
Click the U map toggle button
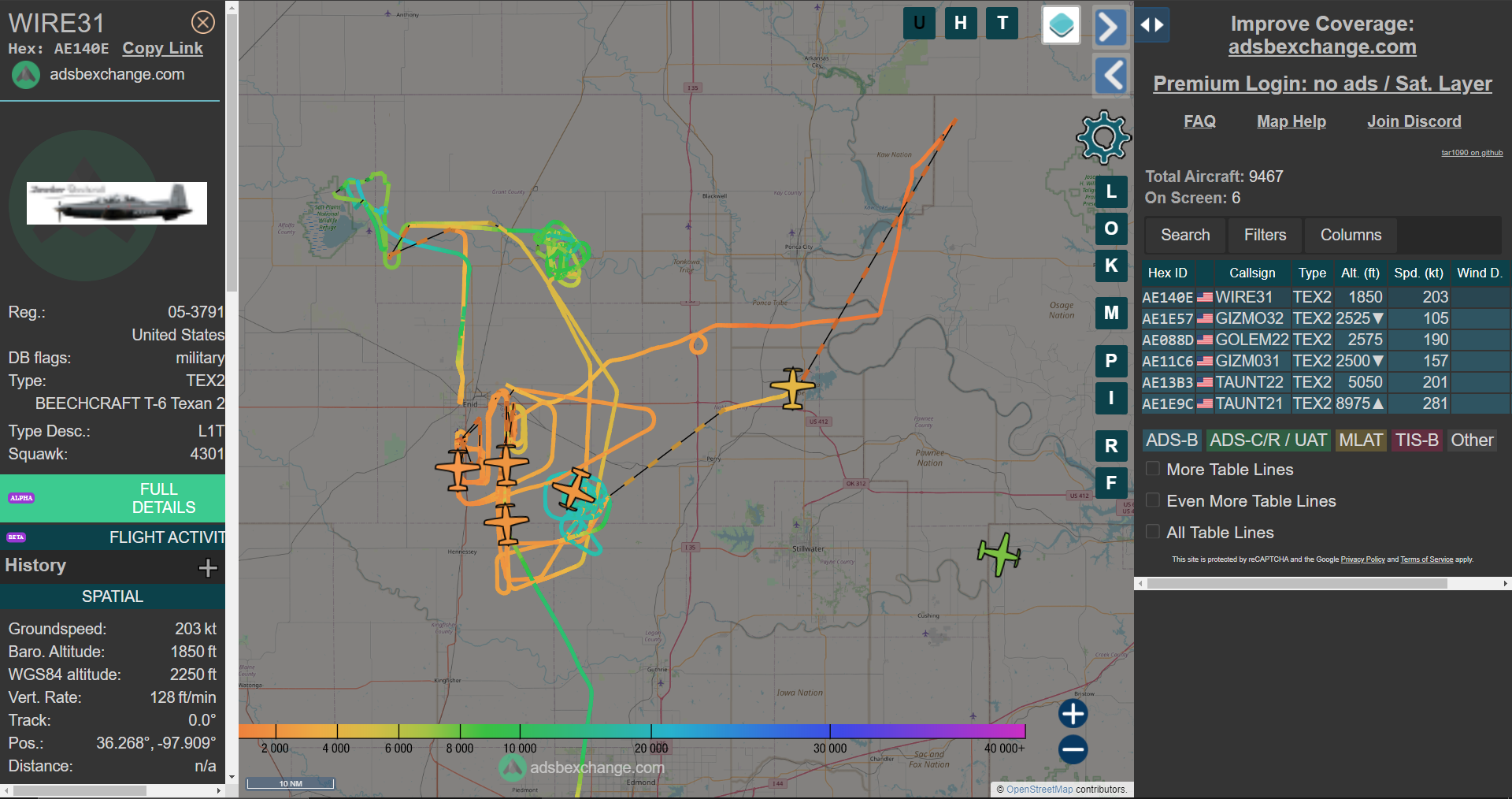[x=919, y=23]
